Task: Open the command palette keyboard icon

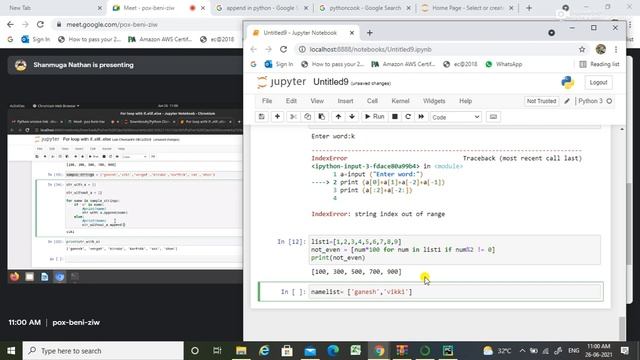Action: 493,117
